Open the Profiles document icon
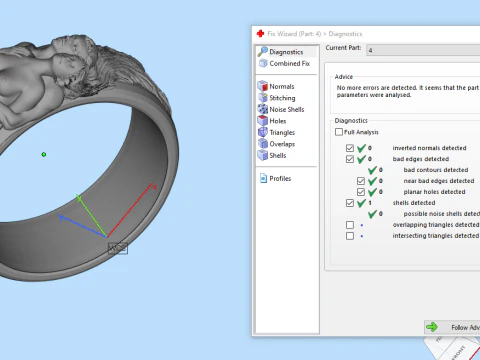The width and height of the screenshot is (480, 360). (263, 178)
